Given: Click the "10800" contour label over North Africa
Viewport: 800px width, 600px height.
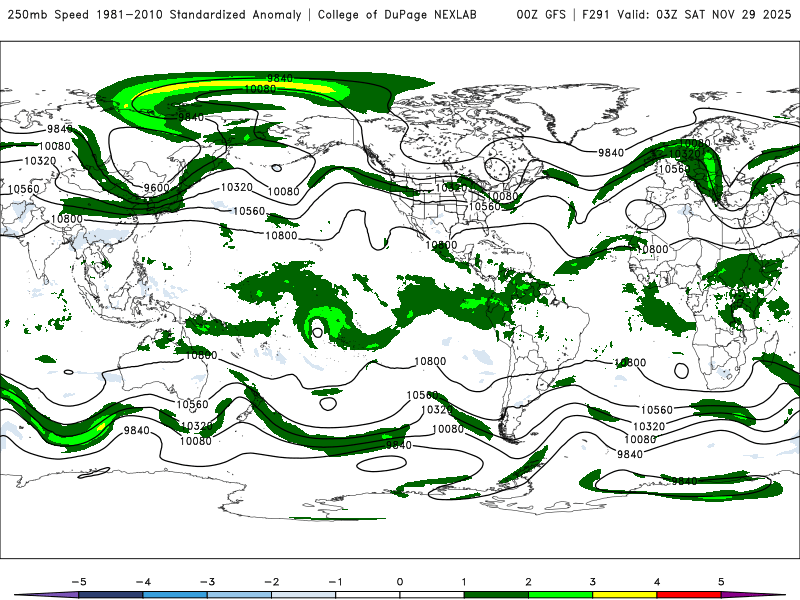Looking at the screenshot, I should 653,249.
